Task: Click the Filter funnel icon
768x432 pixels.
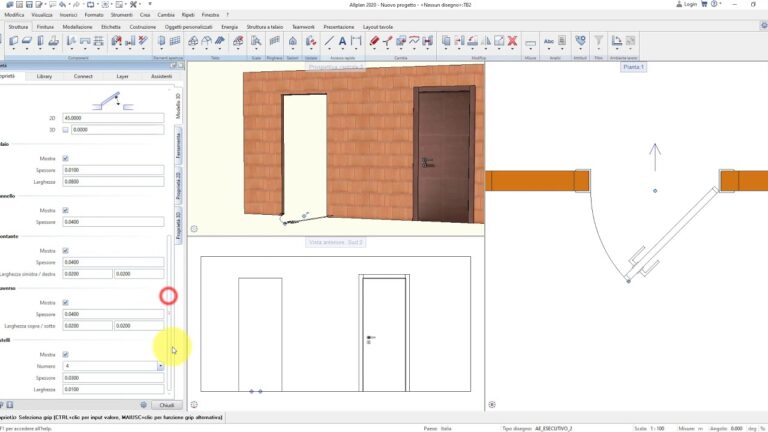Action: pos(599,40)
